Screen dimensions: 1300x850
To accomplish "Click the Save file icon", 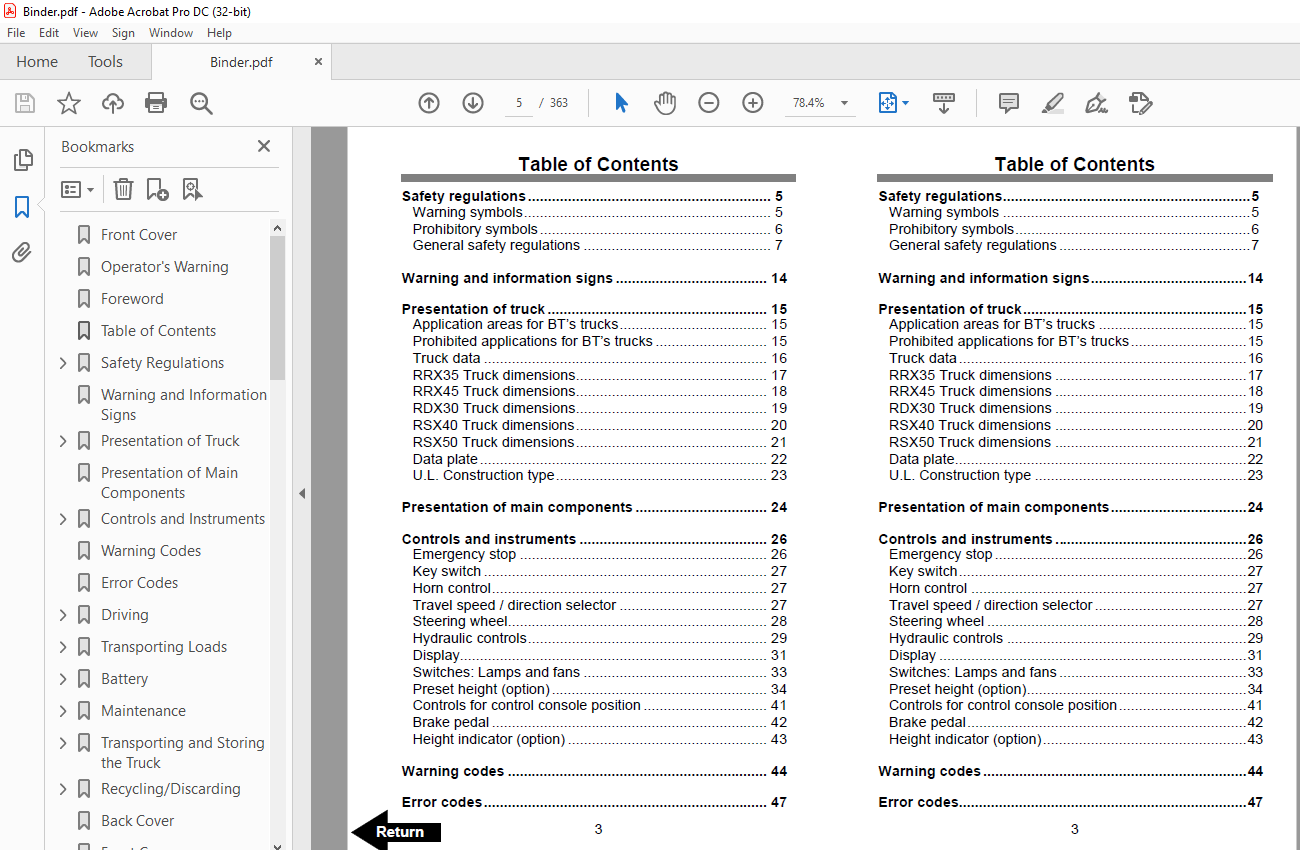I will pyautogui.click(x=25, y=103).
